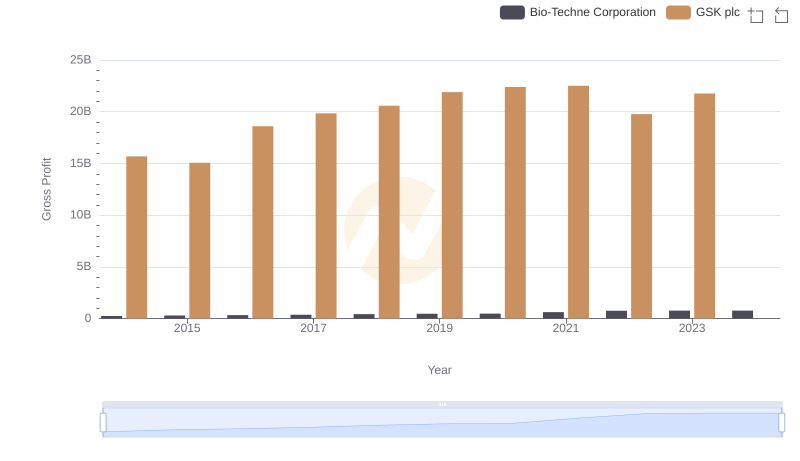This screenshot has width=800, height=461.
Task: Click the 15B y-axis label
Action: [81, 163]
